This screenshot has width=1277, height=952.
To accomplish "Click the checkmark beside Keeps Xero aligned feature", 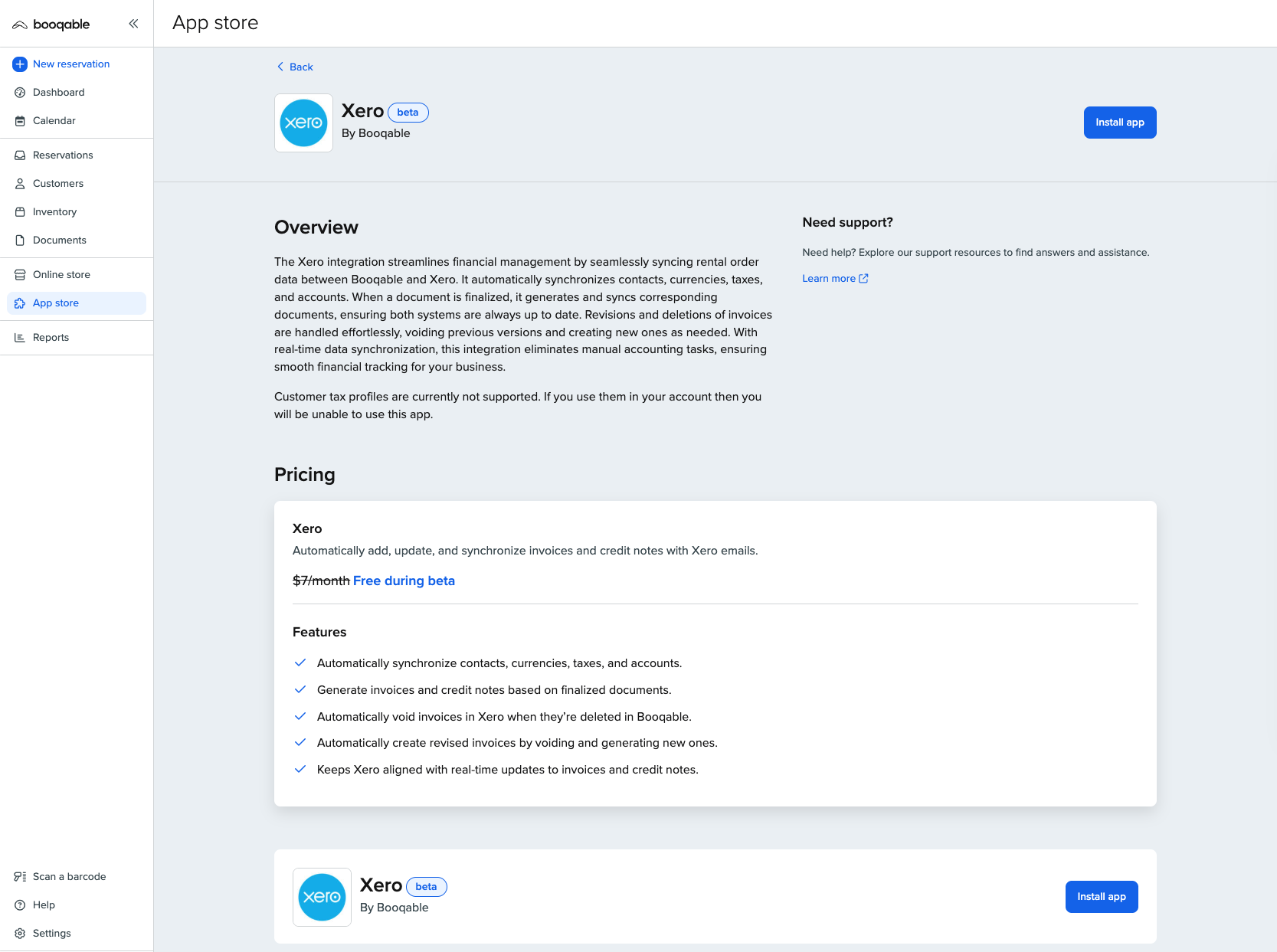I will (x=300, y=770).
